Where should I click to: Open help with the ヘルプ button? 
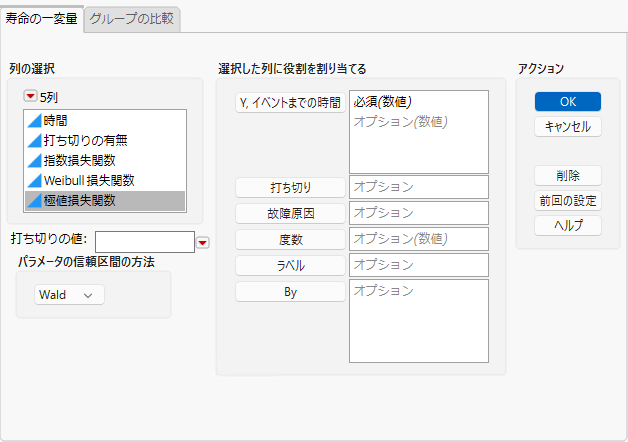568,226
